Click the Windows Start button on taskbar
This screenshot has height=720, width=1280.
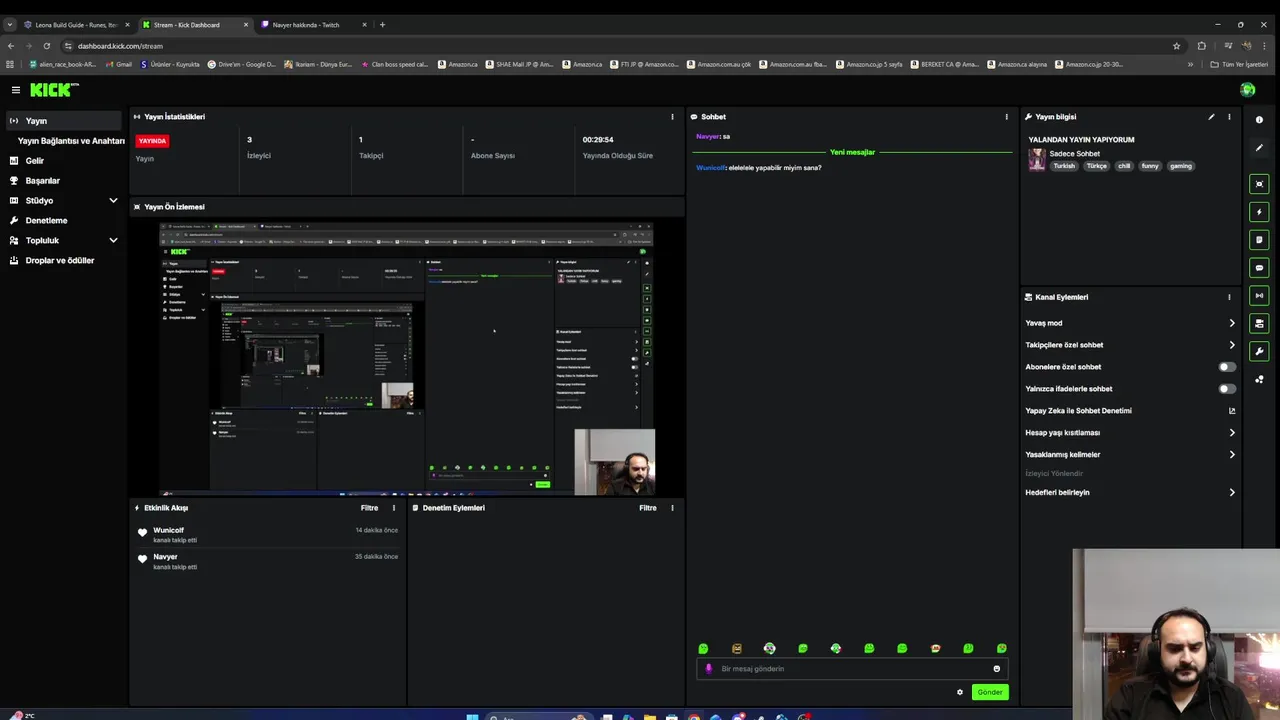tap(472, 716)
